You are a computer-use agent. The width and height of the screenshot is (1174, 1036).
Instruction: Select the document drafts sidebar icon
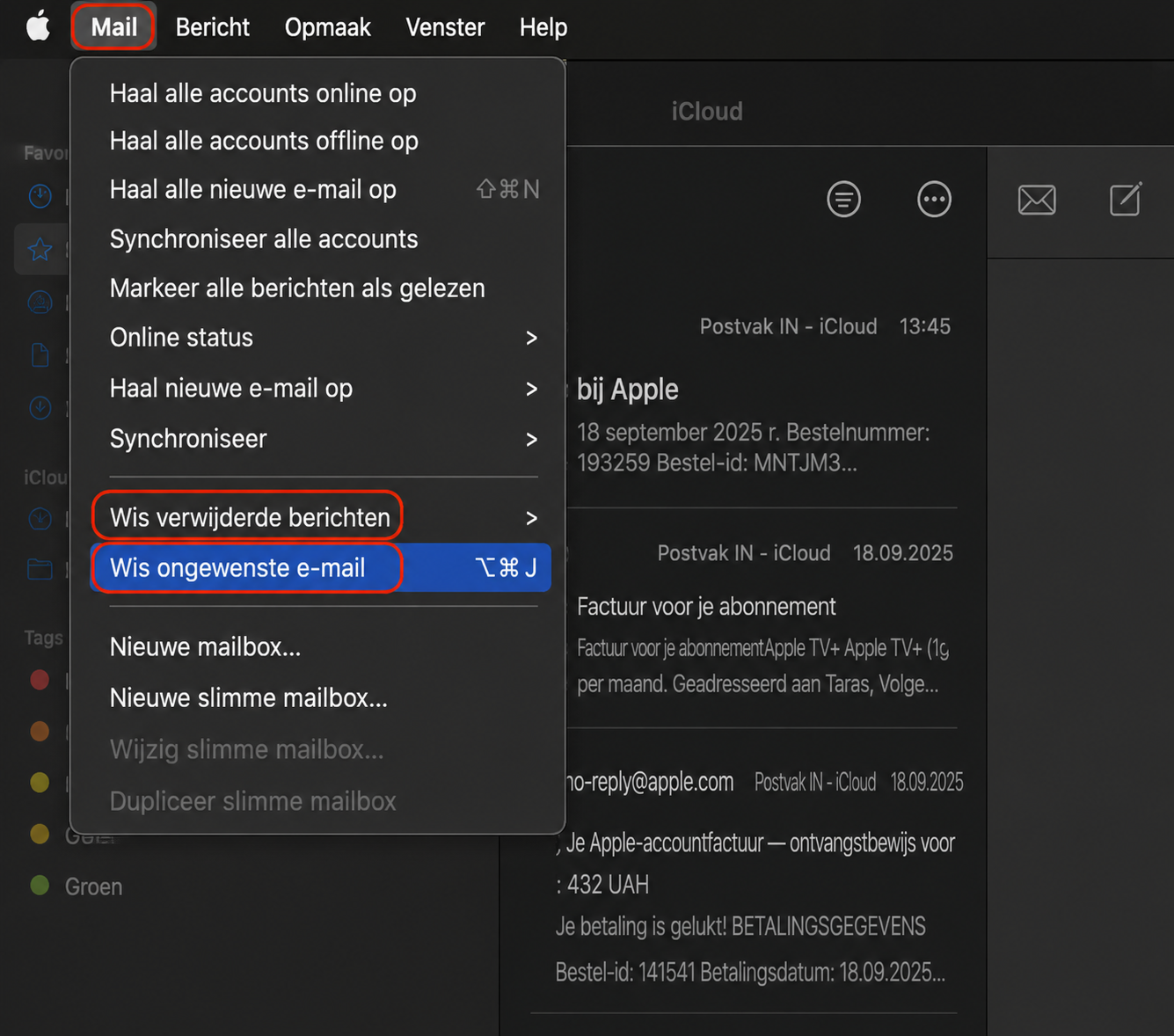(40, 354)
